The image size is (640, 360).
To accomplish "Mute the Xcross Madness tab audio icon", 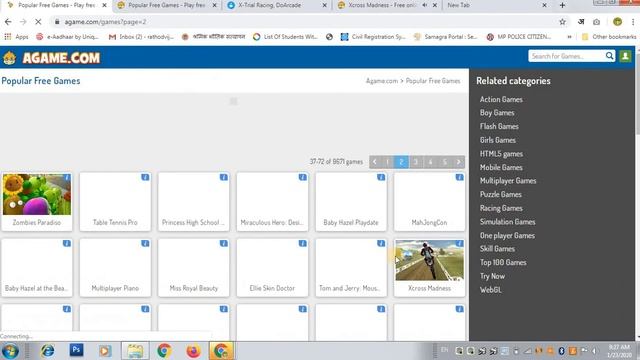I will pyautogui.click(x=425, y=5).
